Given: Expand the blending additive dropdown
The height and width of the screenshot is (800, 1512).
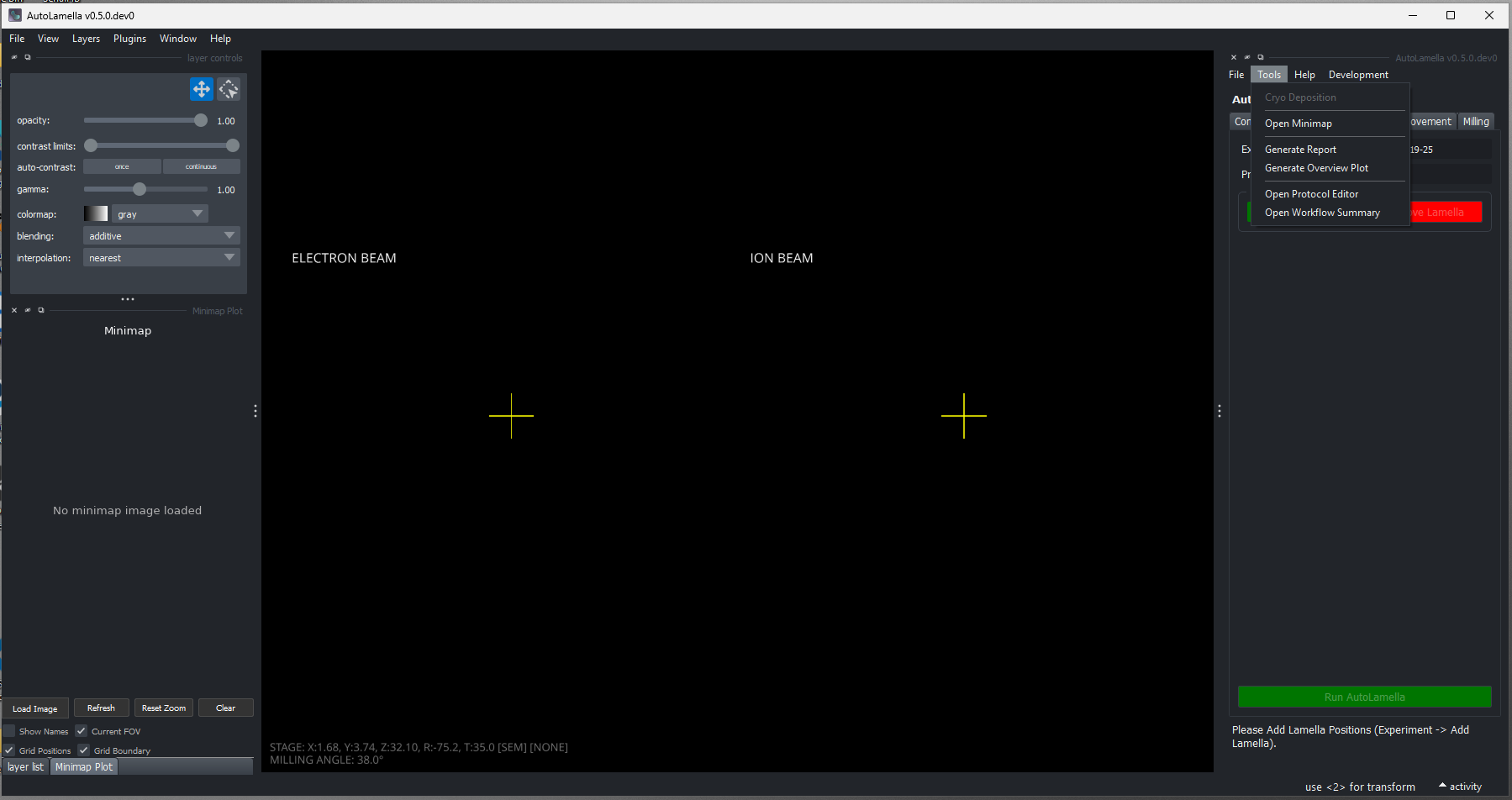Looking at the screenshot, I should 161,236.
